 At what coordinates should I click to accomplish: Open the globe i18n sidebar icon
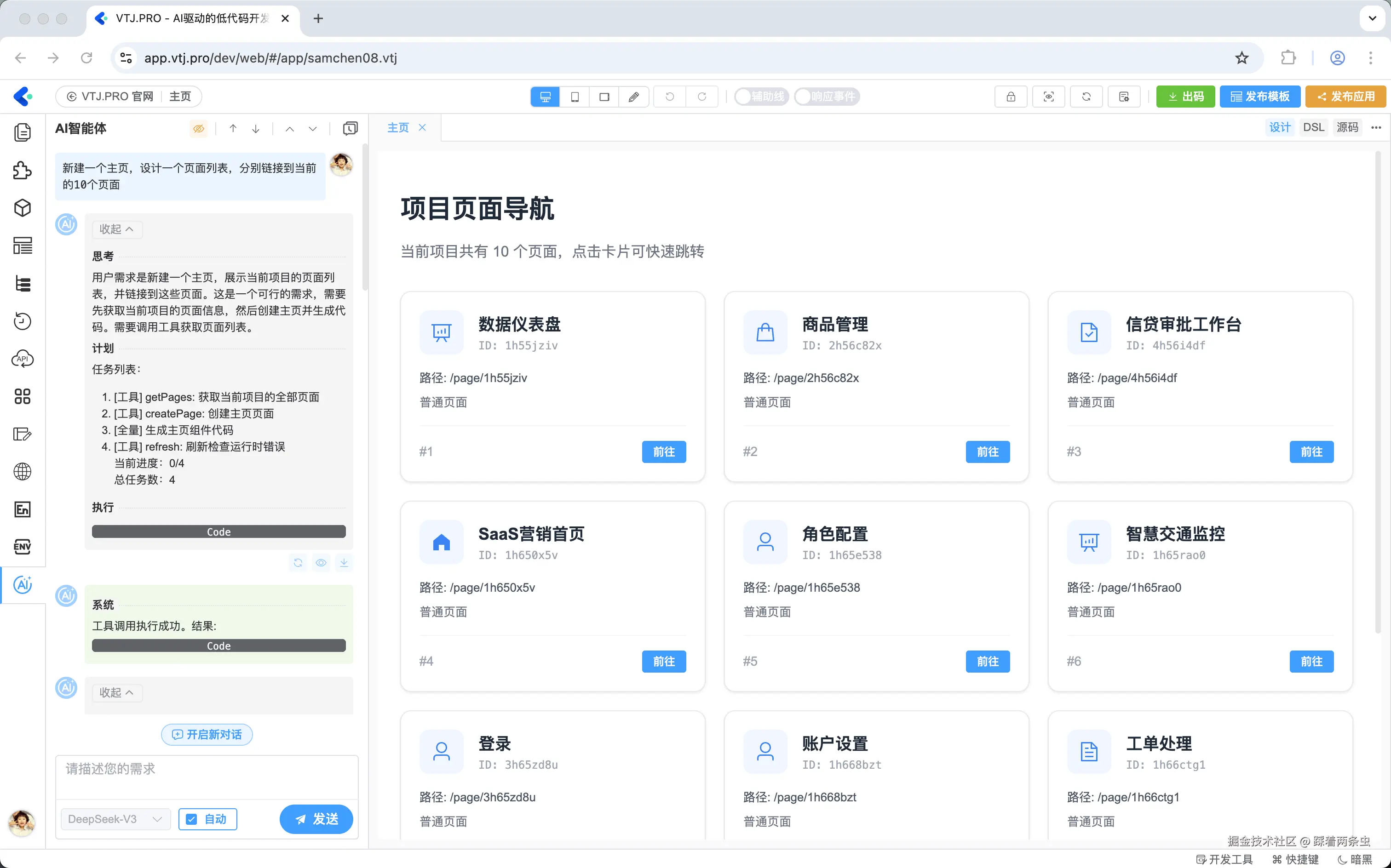(x=23, y=471)
